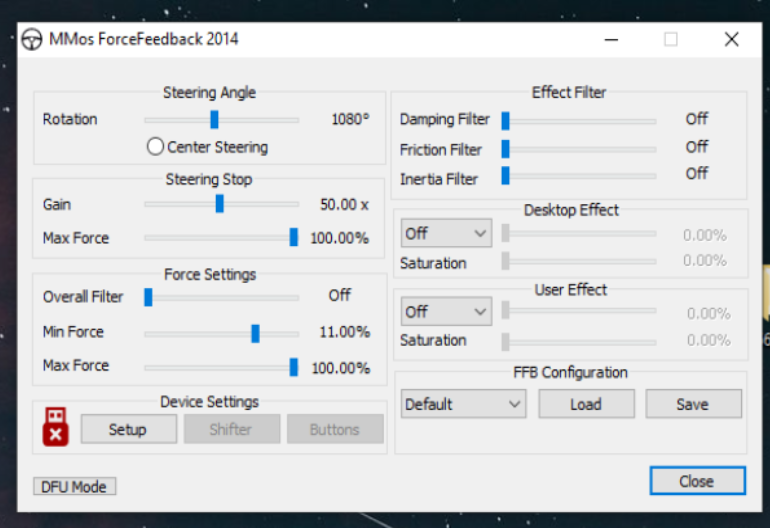Expand the FFB Configuration Default dropdown
The height and width of the screenshot is (528, 770).
click(463, 404)
